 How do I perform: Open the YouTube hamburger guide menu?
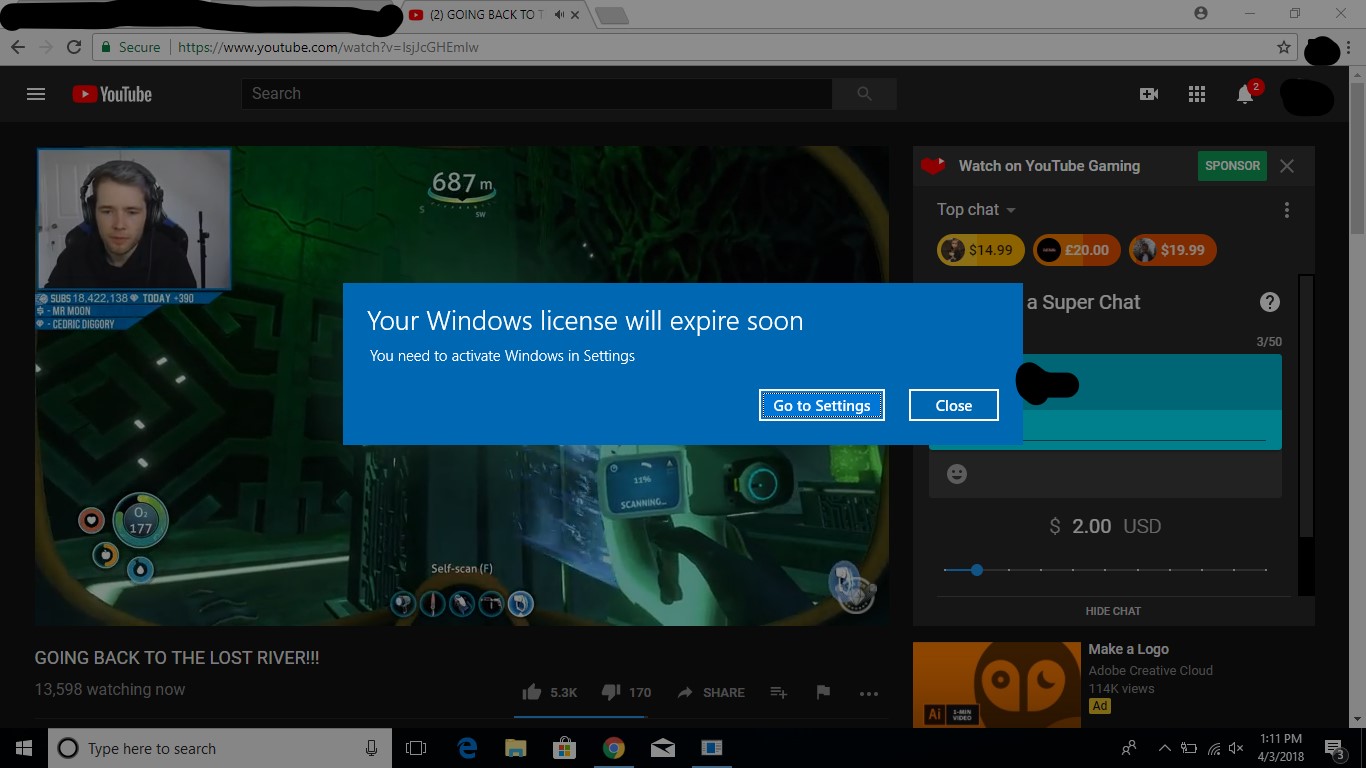36,94
